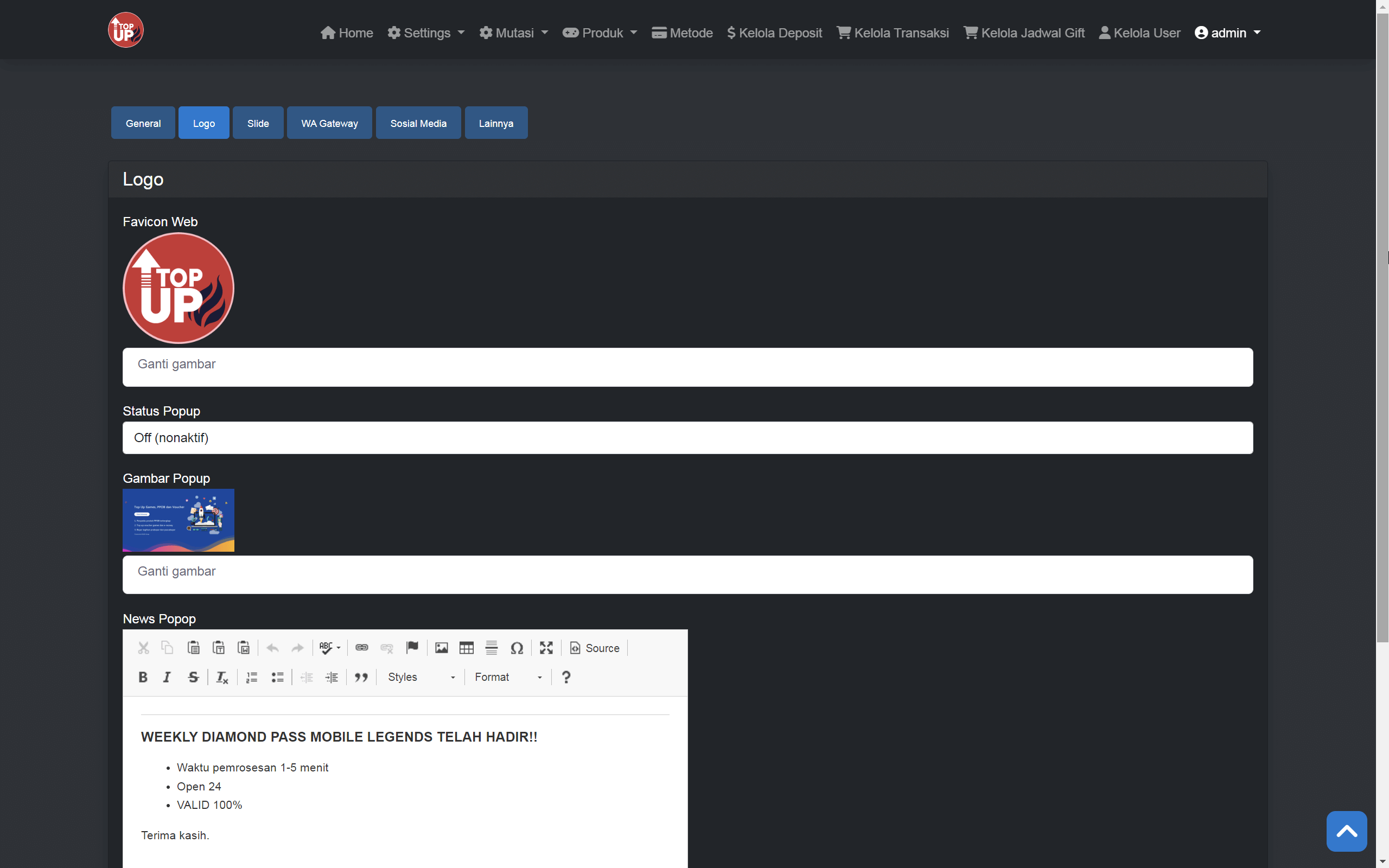The width and height of the screenshot is (1389, 868).
Task: Click the Gambar Popup image thumbnail
Action: (x=178, y=520)
